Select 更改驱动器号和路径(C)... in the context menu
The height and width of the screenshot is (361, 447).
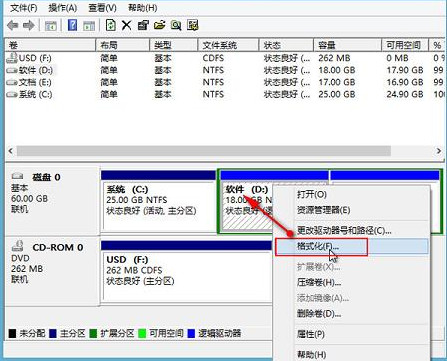point(352,230)
